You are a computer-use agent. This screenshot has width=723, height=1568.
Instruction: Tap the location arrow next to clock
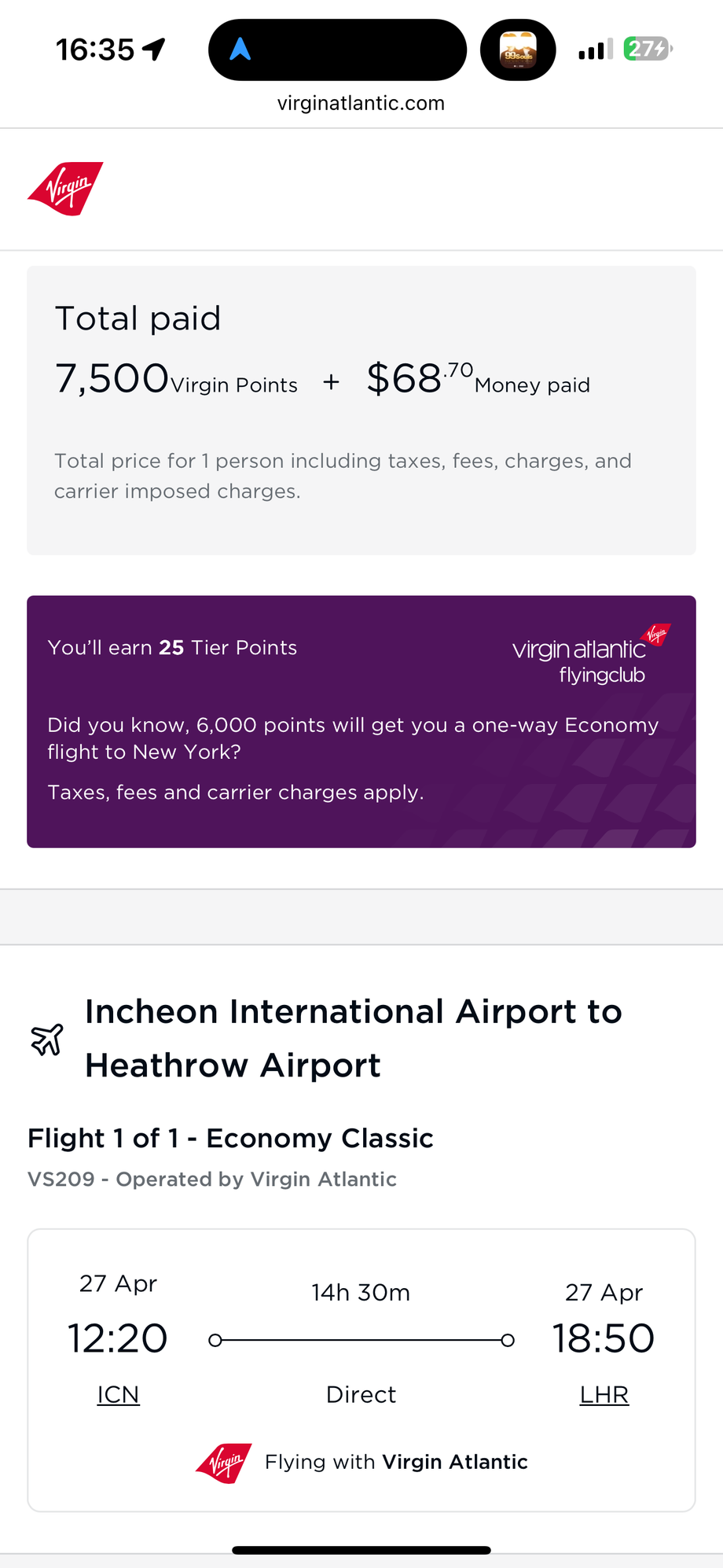tap(154, 50)
